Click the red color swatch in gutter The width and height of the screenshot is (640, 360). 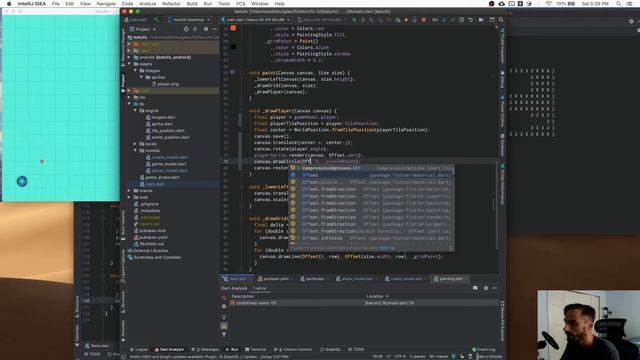point(233,28)
